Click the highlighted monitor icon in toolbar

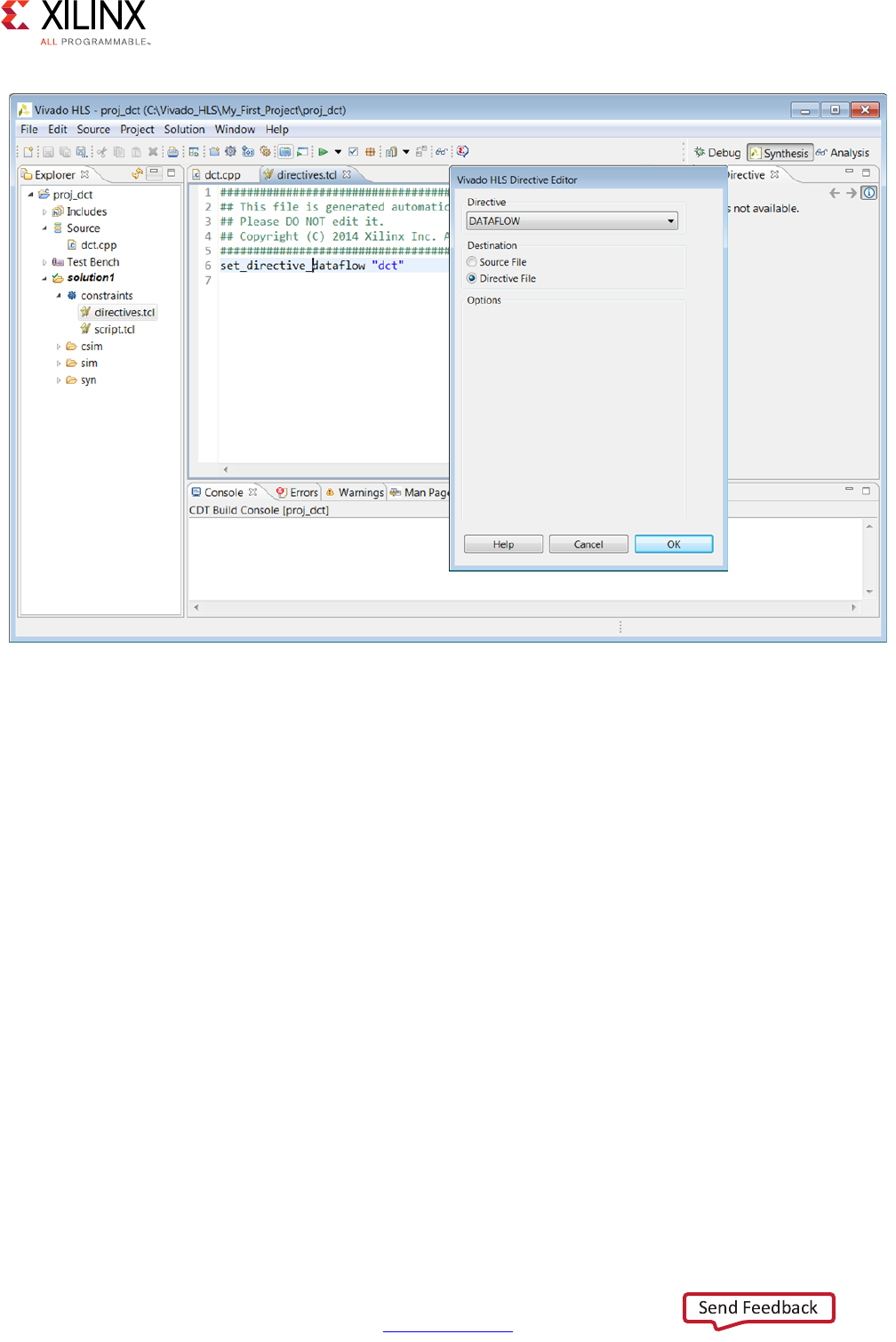click(285, 152)
